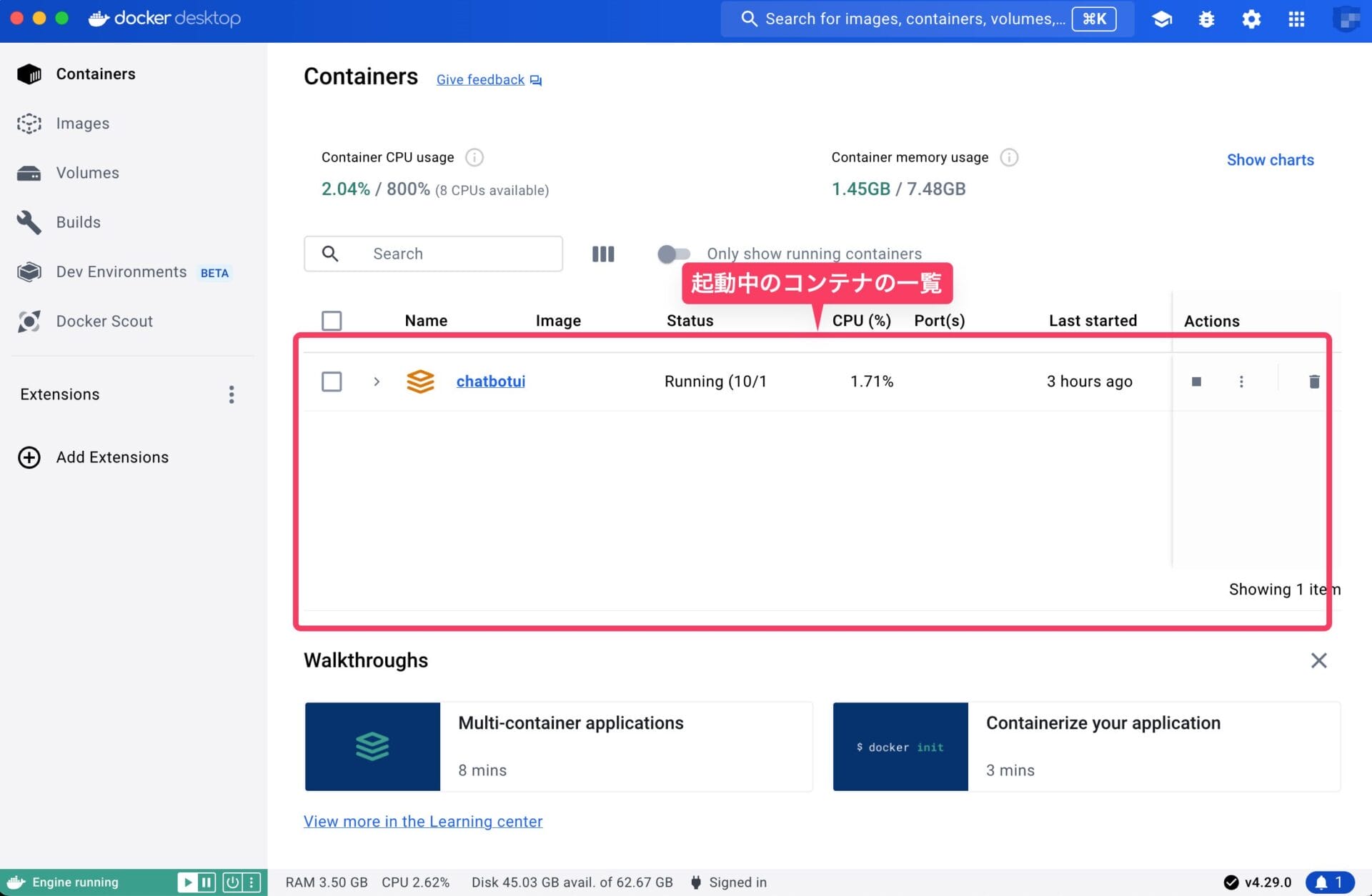The height and width of the screenshot is (896, 1372).
Task: Click the Learning center graduation cap icon
Action: pos(1162,19)
